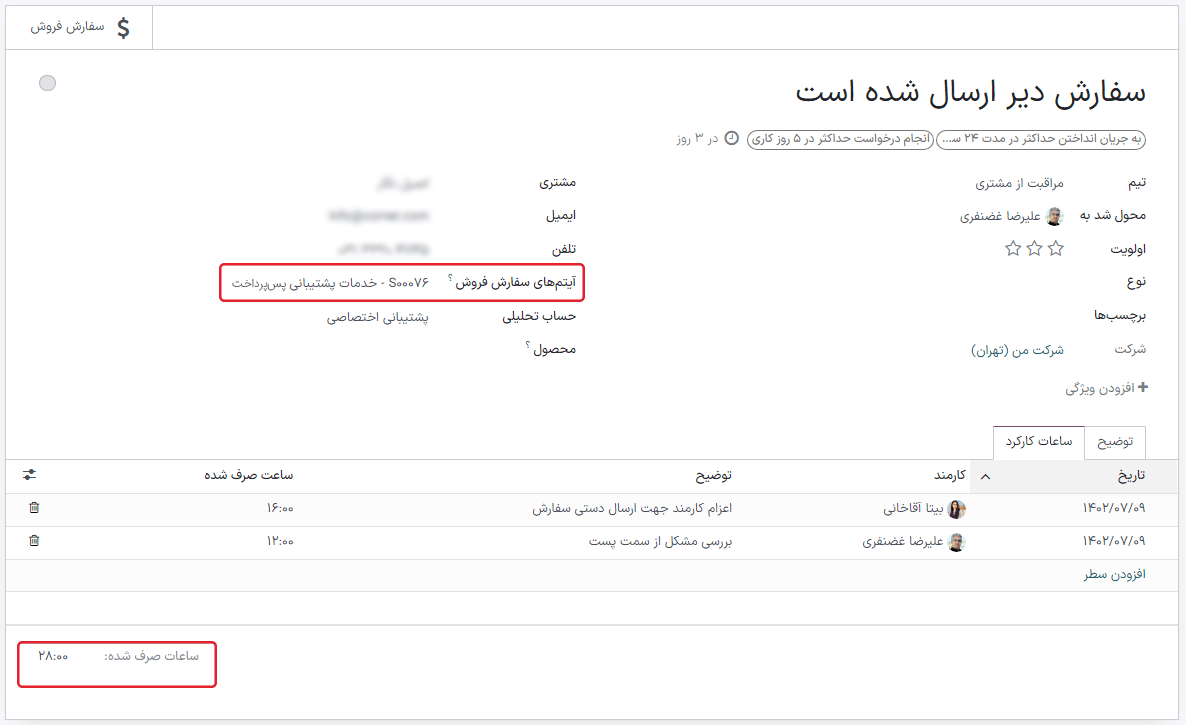Click the avatar of assigned user علیرضا غضنفری
The image size is (1186, 725).
tap(1054, 216)
